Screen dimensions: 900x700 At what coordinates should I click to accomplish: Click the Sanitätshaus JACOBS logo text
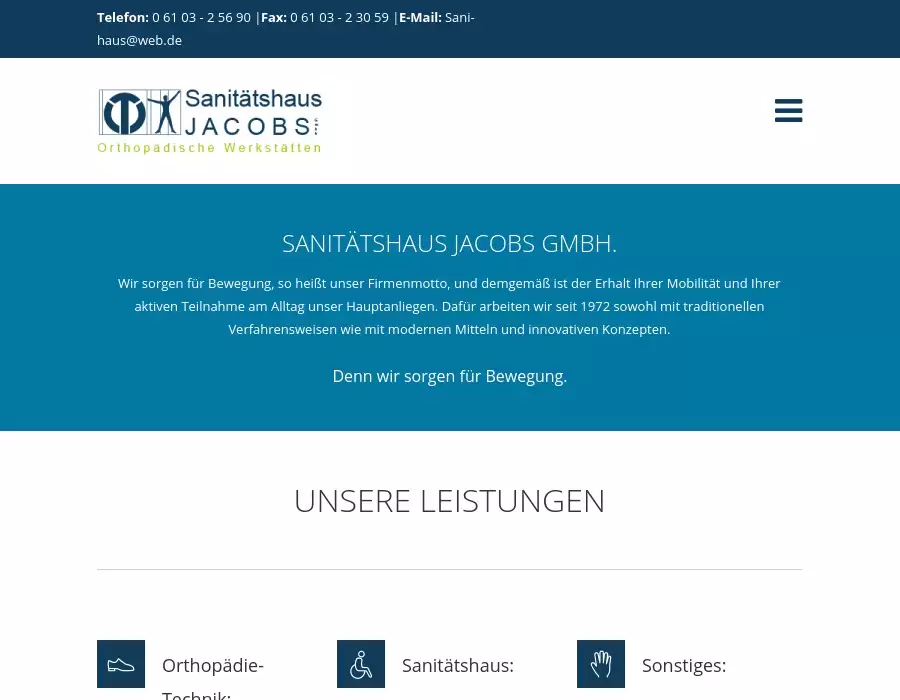(x=252, y=112)
